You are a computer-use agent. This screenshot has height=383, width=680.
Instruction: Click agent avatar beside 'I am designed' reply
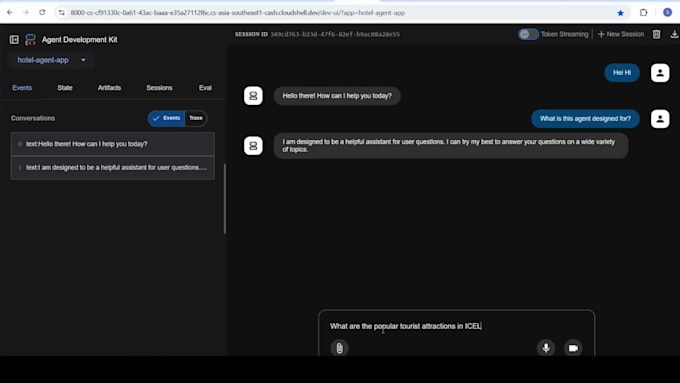point(253,146)
